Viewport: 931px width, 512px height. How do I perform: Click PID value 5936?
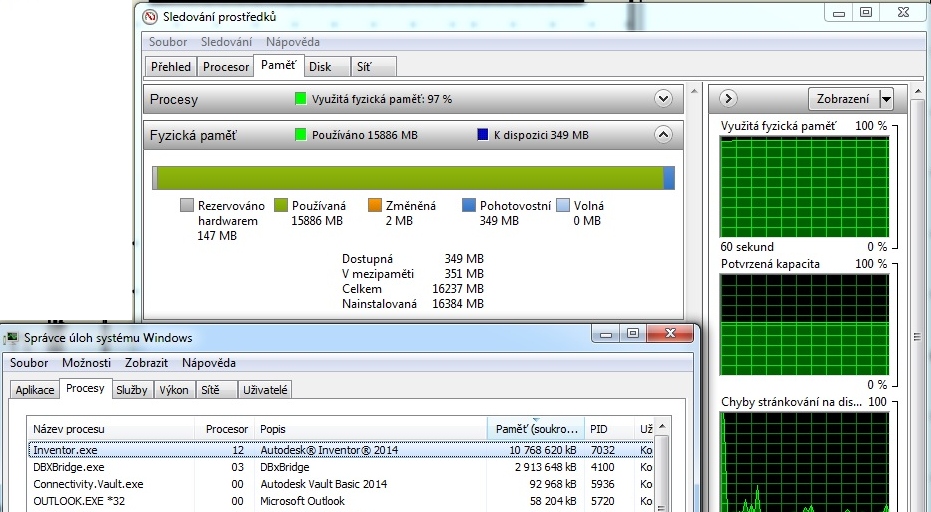(x=603, y=484)
